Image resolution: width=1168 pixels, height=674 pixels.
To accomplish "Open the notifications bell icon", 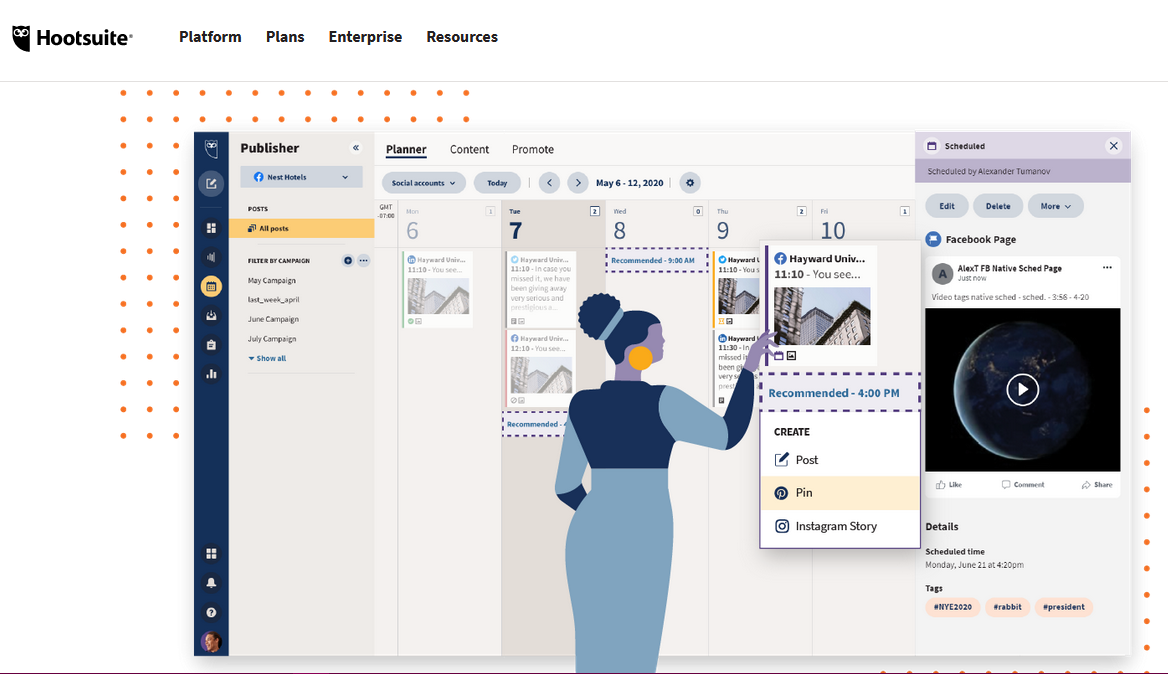I will [x=212, y=582].
